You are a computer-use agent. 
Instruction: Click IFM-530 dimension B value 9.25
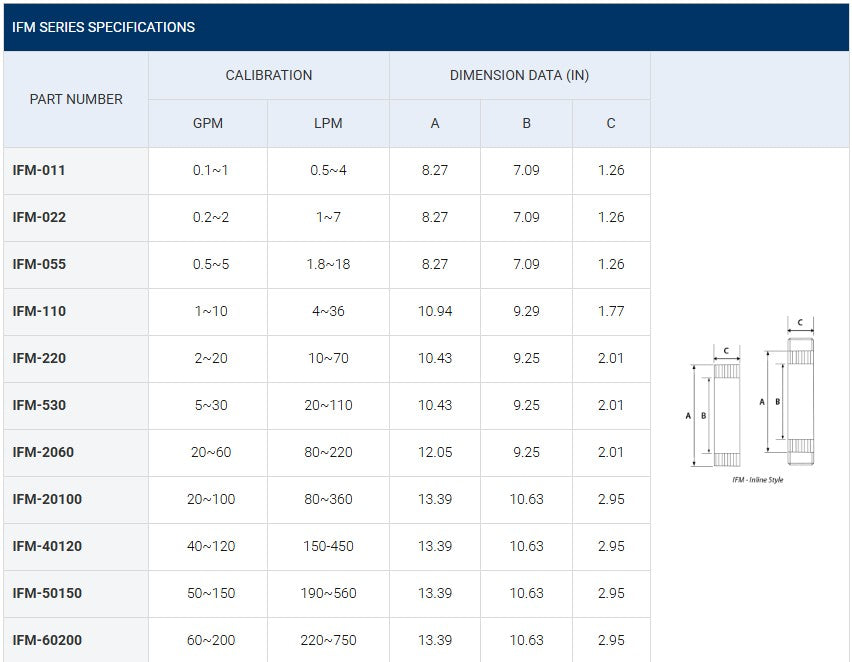tap(526, 405)
